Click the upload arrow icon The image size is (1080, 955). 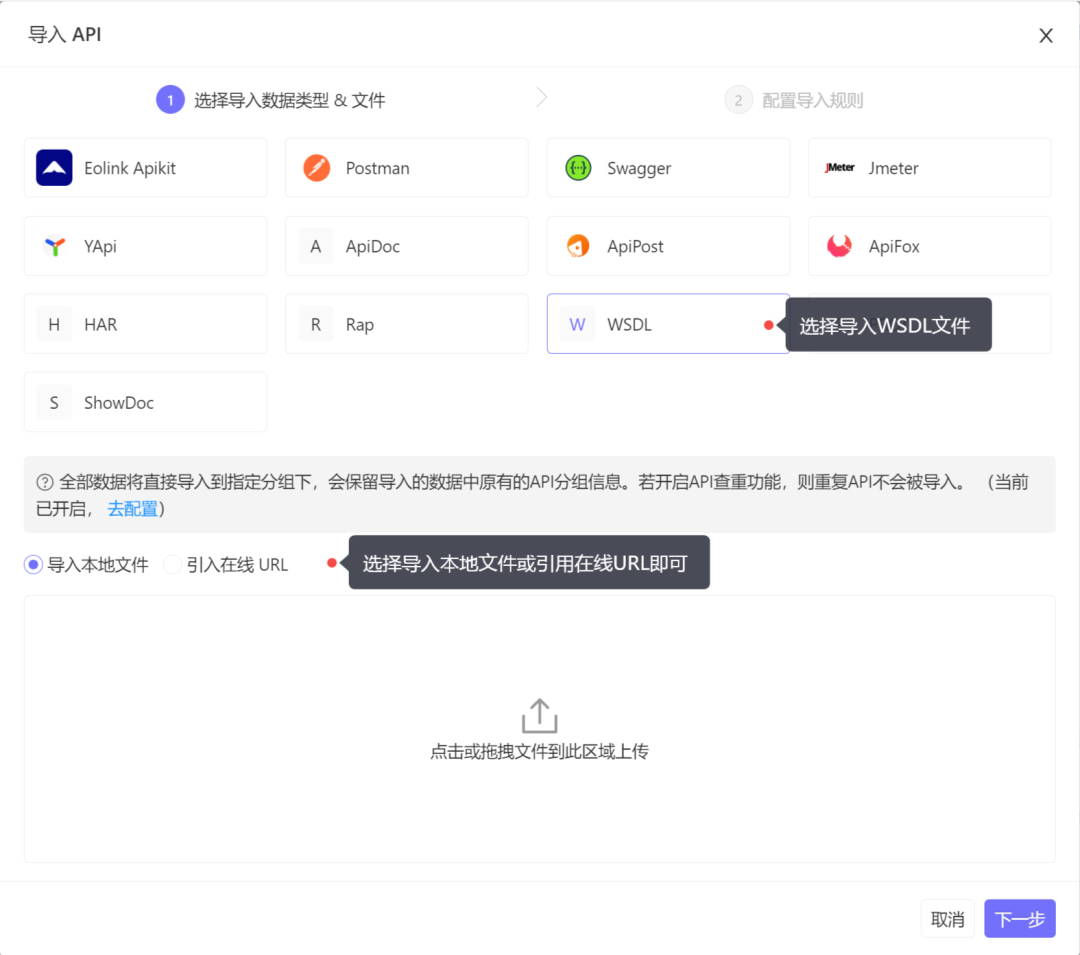[539, 716]
